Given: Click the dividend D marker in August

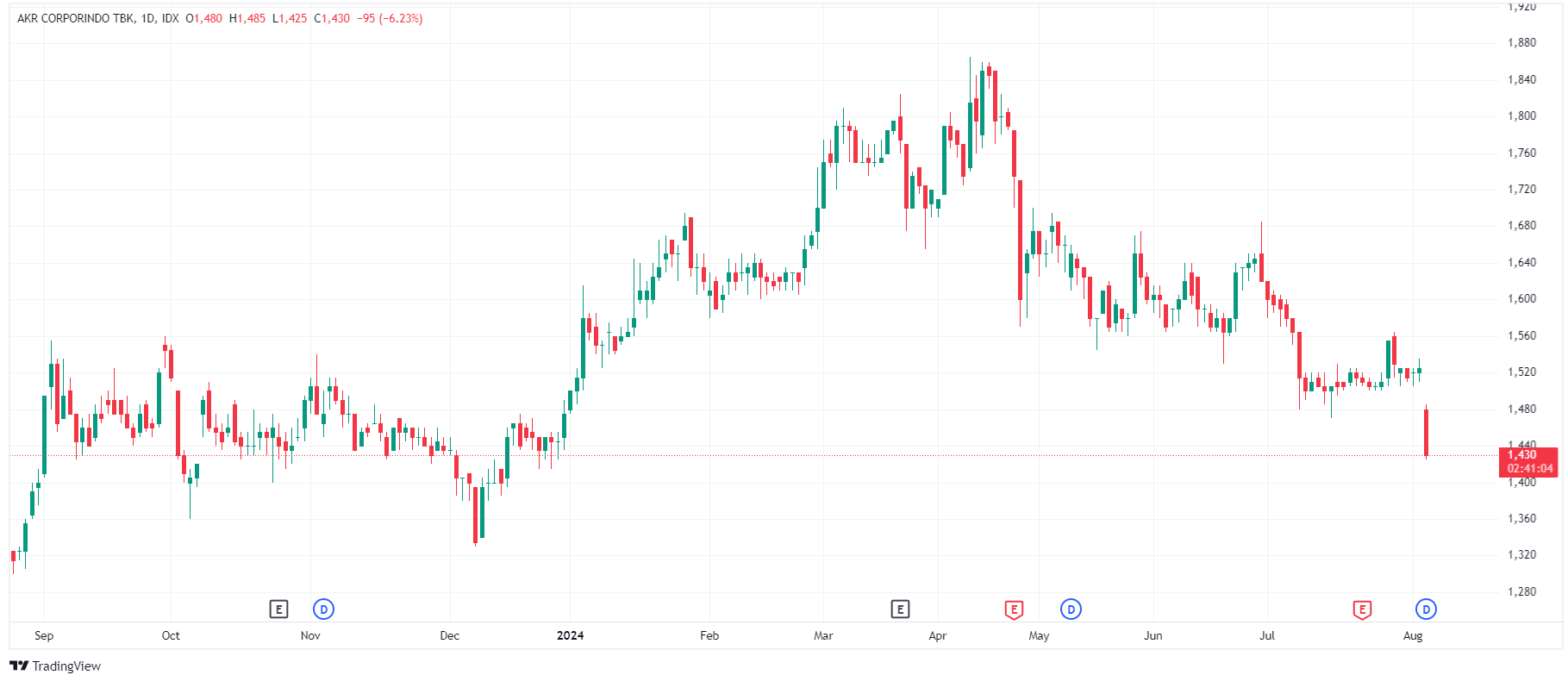Looking at the screenshot, I should coord(1426,609).
